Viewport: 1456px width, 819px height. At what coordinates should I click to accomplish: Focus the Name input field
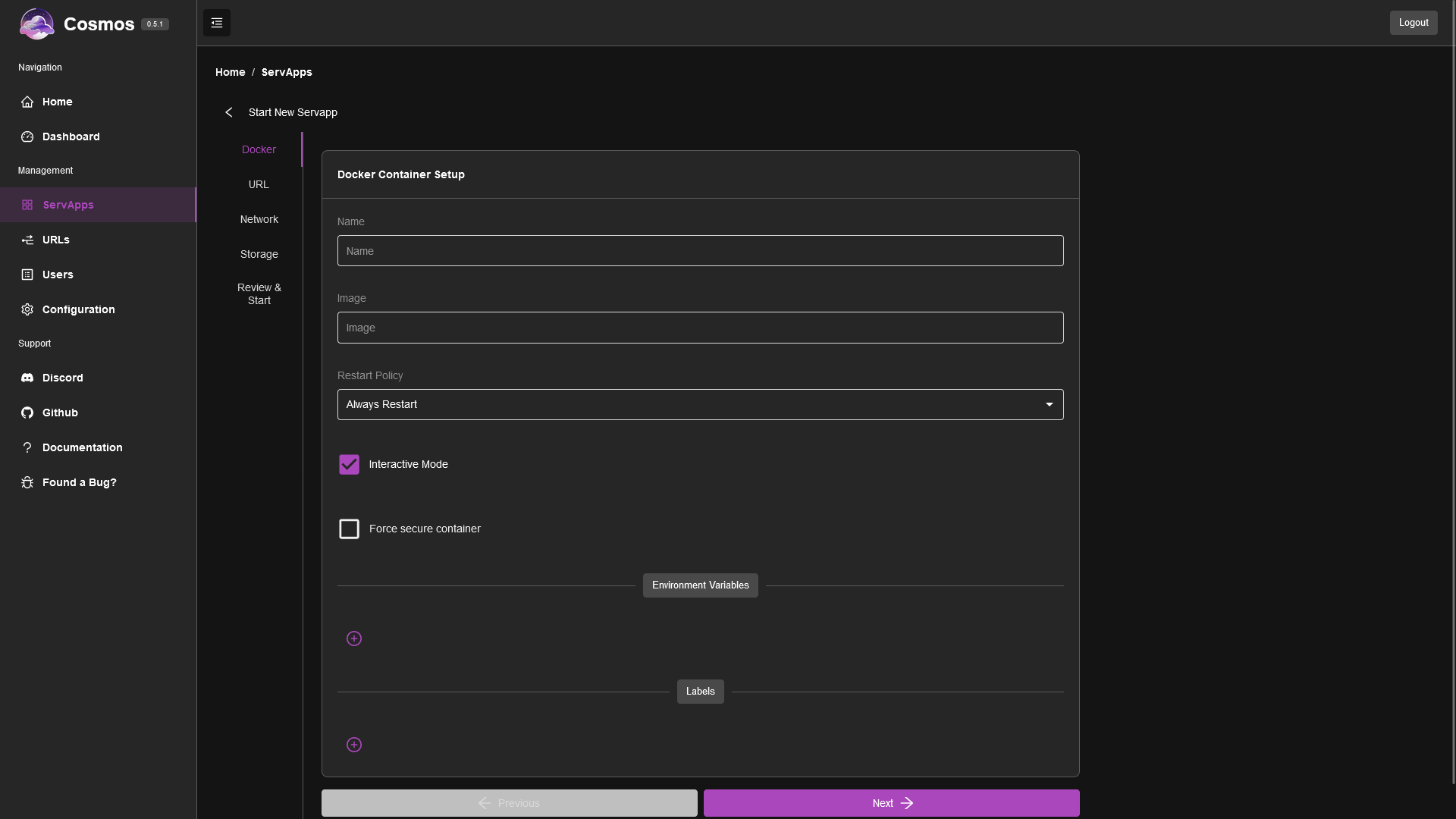pos(700,250)
